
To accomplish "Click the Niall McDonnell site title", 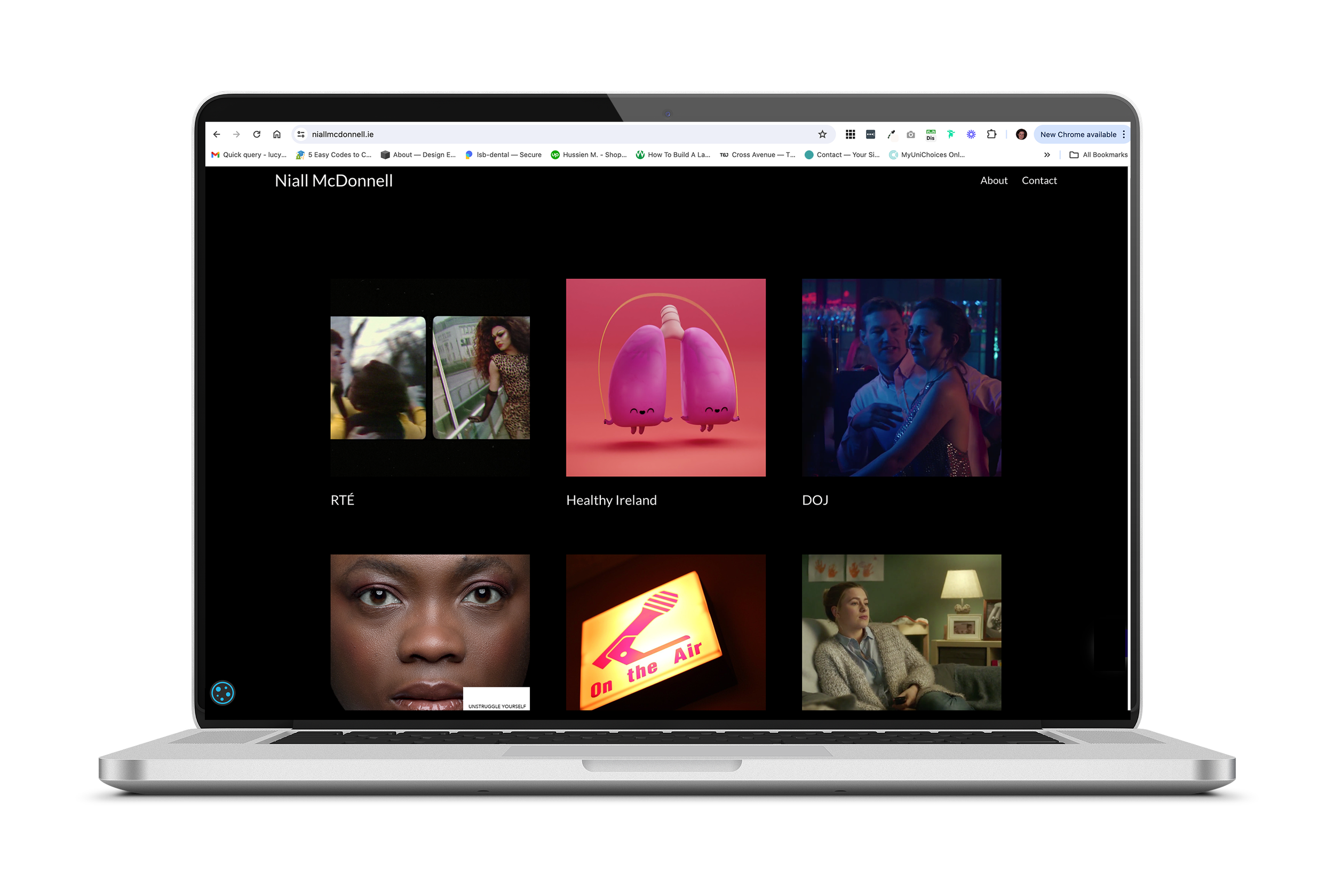I will click(x=333, y=181).
